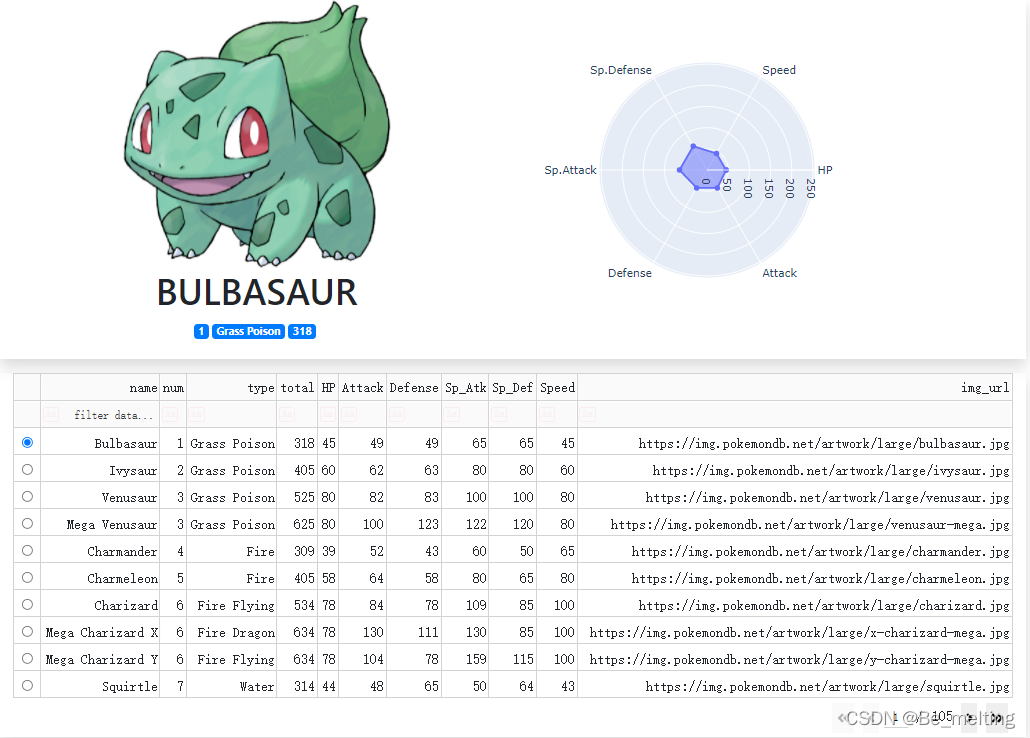Click the Defense column header
The width and height of the screenshot is (1030, 738).
click(x=414, y=388)
